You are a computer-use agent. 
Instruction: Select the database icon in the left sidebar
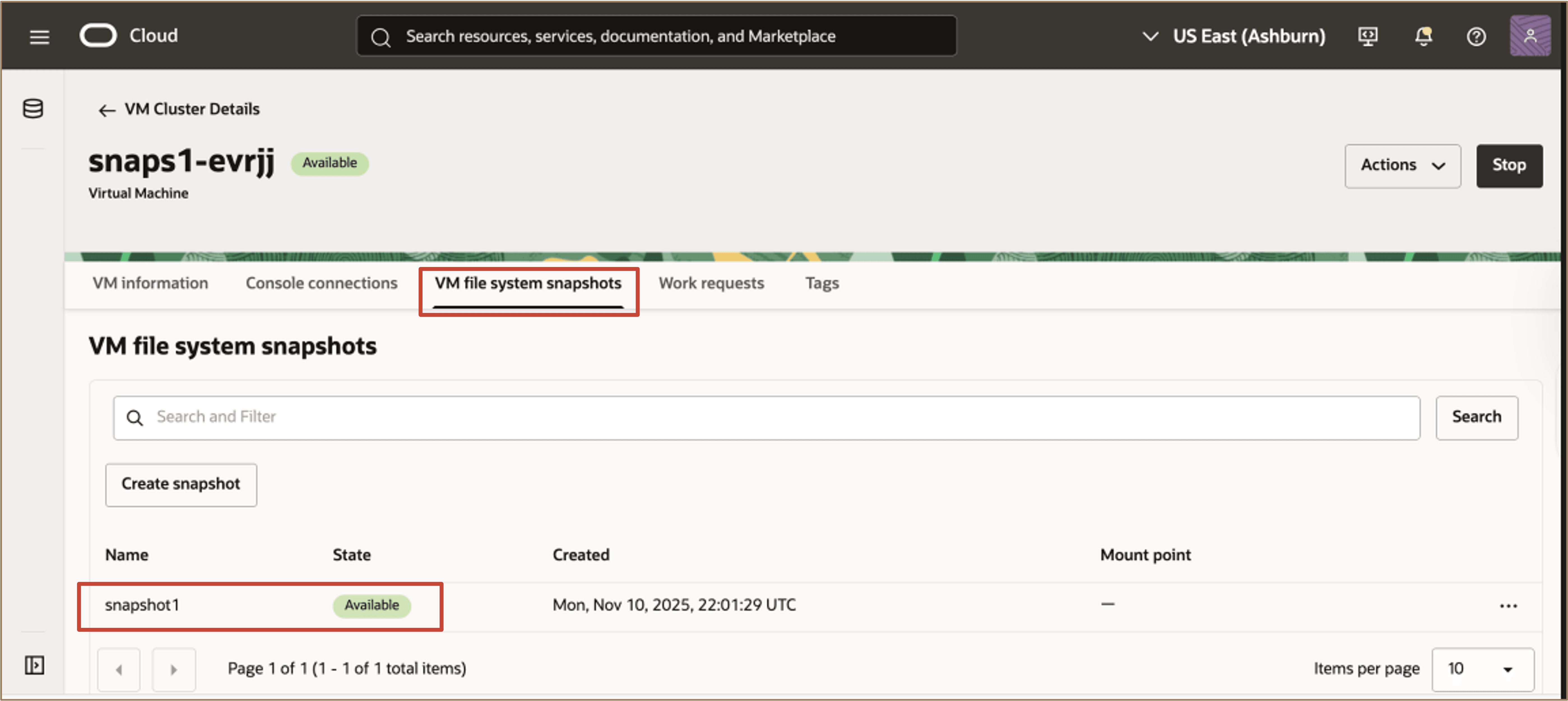pyautogui.click(x=32, y=109)
